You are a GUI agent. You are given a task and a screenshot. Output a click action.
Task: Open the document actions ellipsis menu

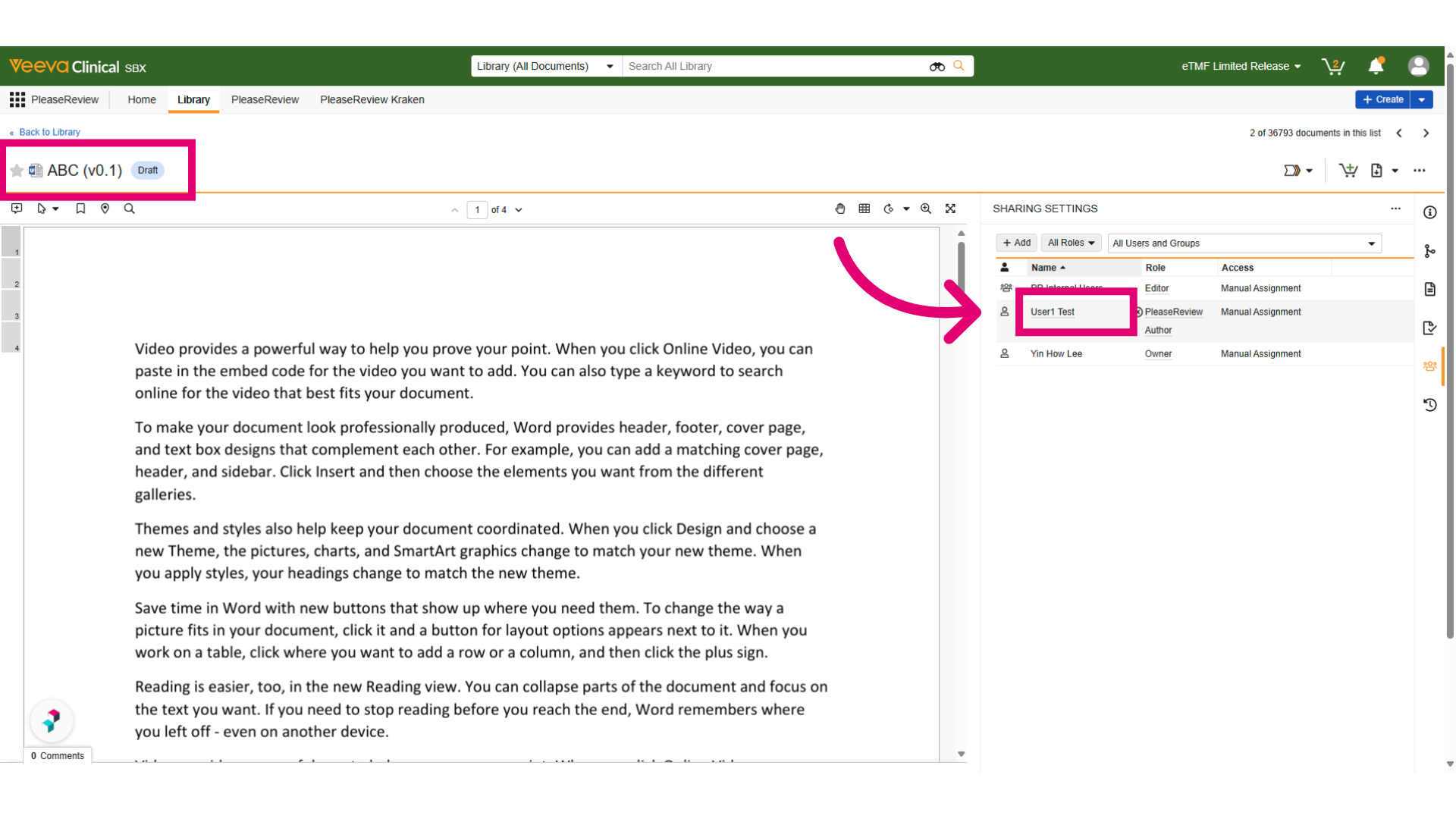1420,171
